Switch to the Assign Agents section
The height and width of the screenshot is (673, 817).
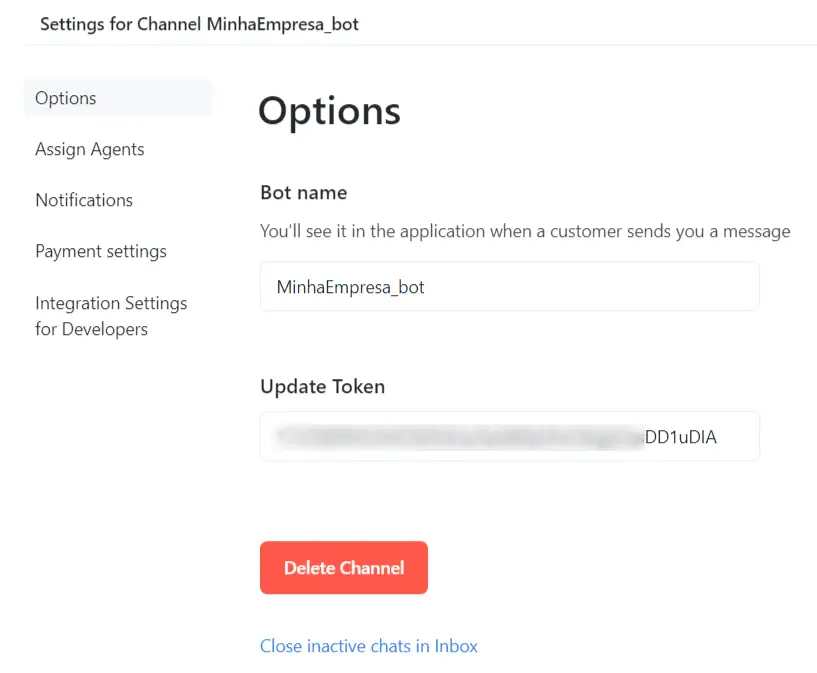coord(90,149)
